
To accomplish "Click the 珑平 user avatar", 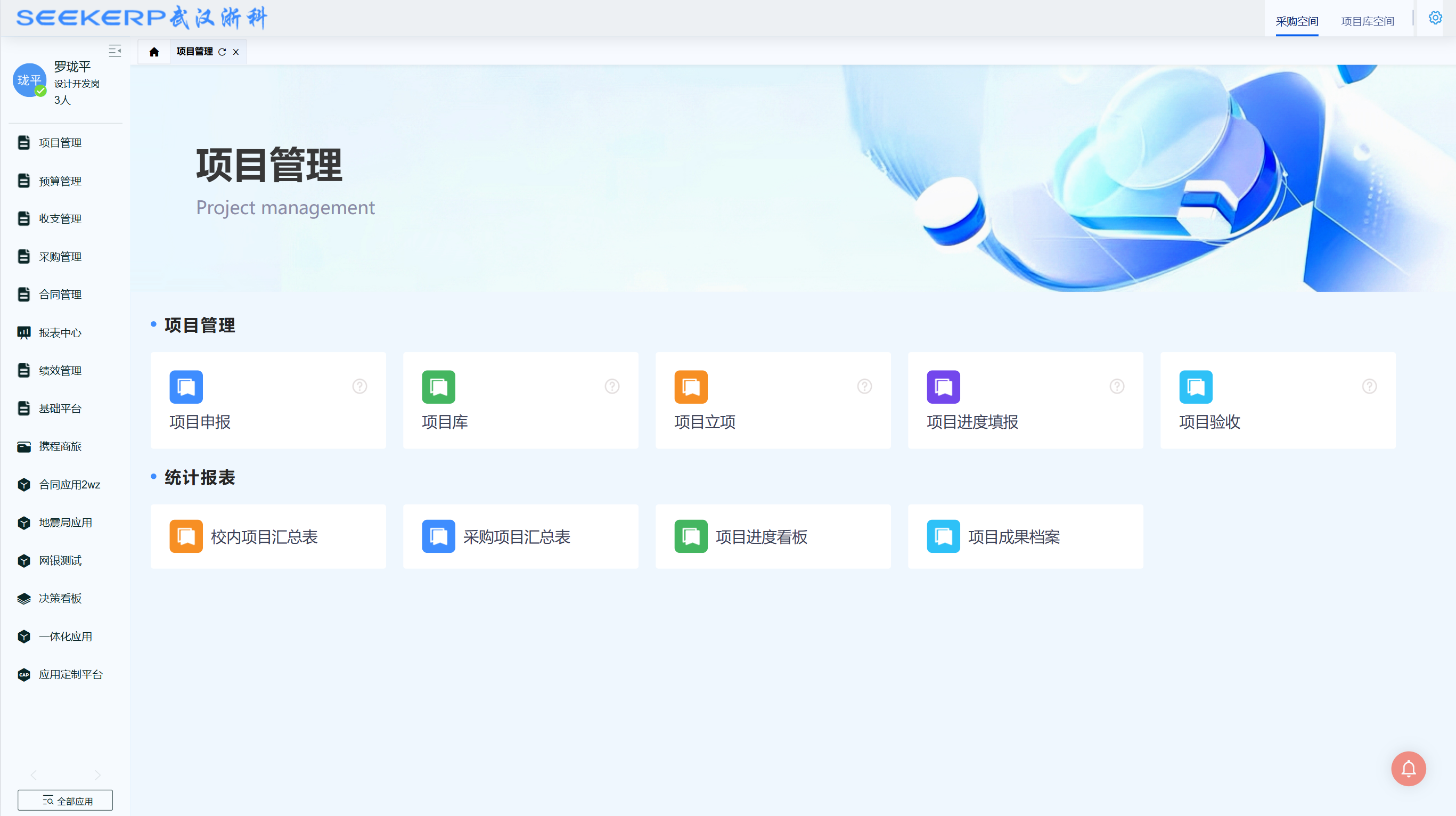I will click(x=29, y=80).
